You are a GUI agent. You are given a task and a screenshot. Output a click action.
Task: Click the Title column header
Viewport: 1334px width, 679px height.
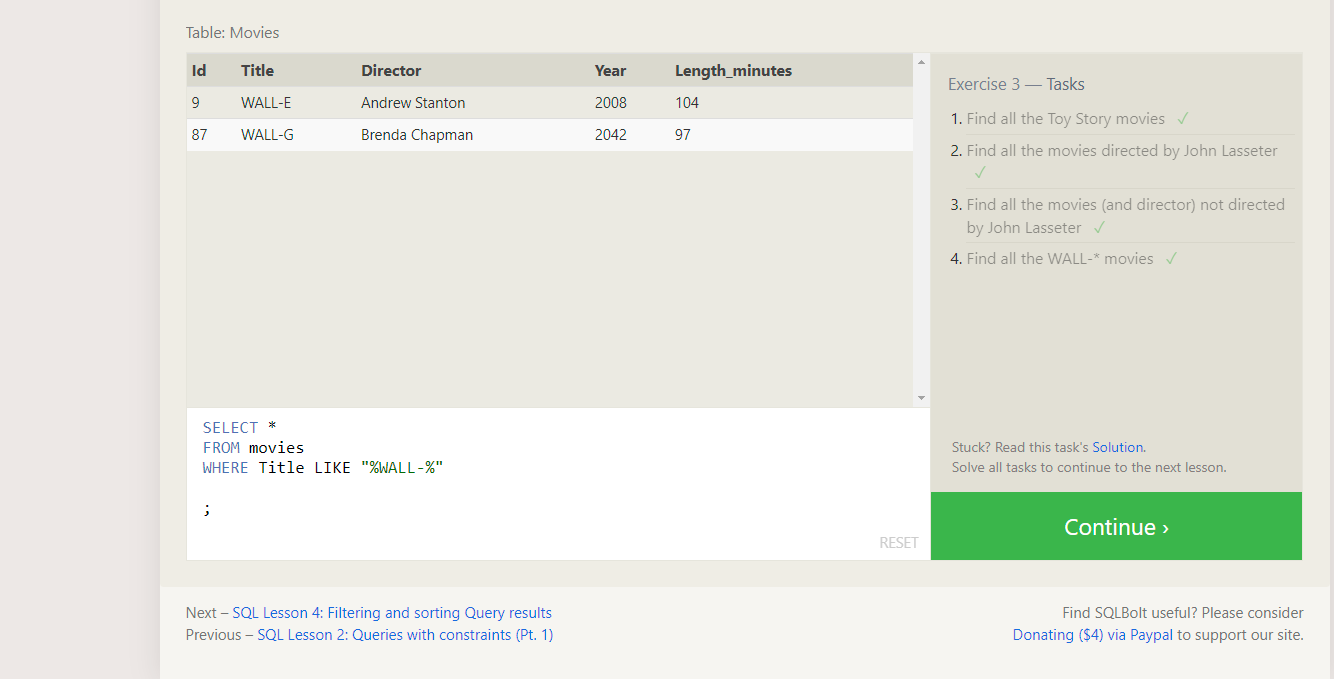[257, 71]
